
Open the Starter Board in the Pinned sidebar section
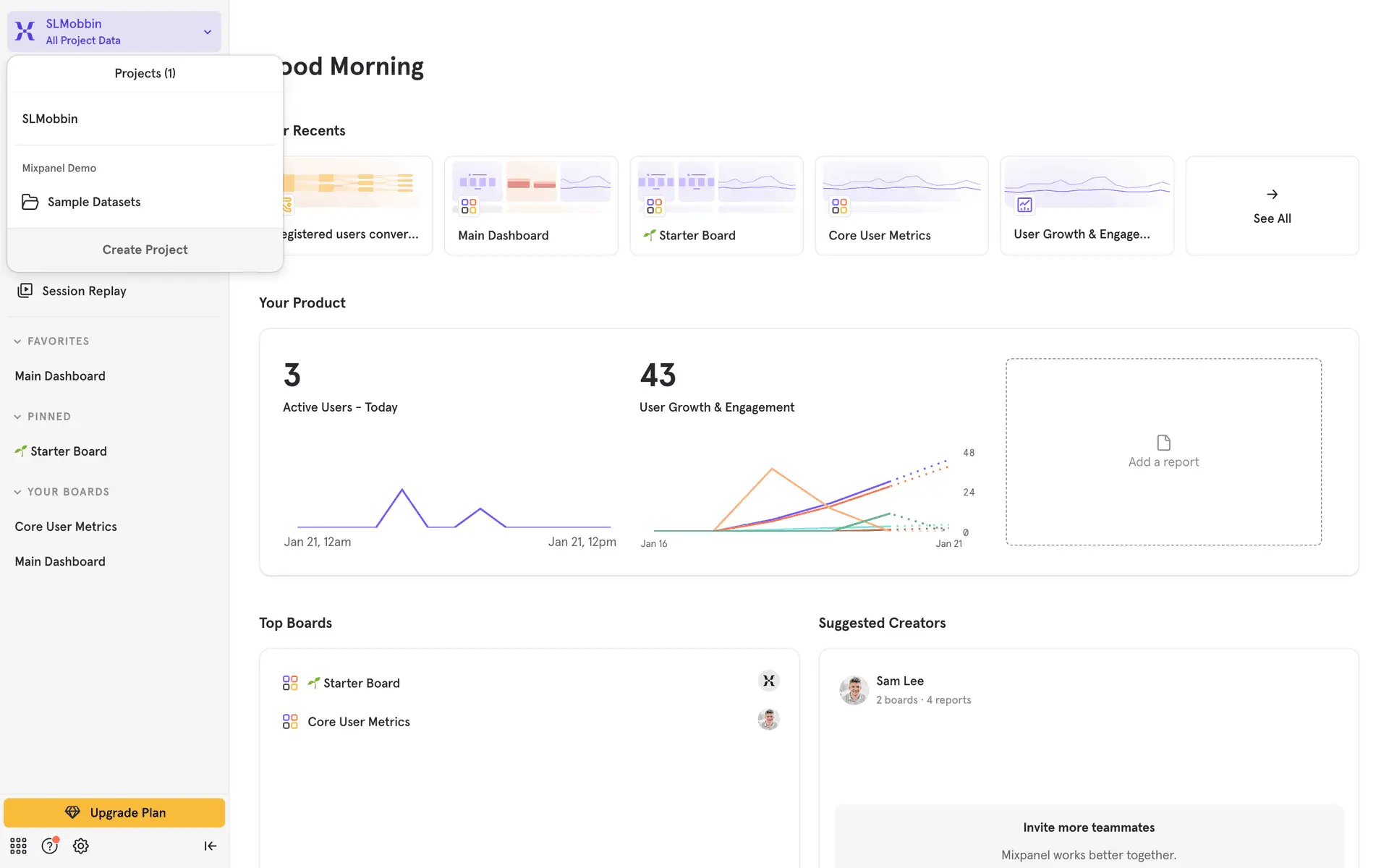(x=68, y=451)
